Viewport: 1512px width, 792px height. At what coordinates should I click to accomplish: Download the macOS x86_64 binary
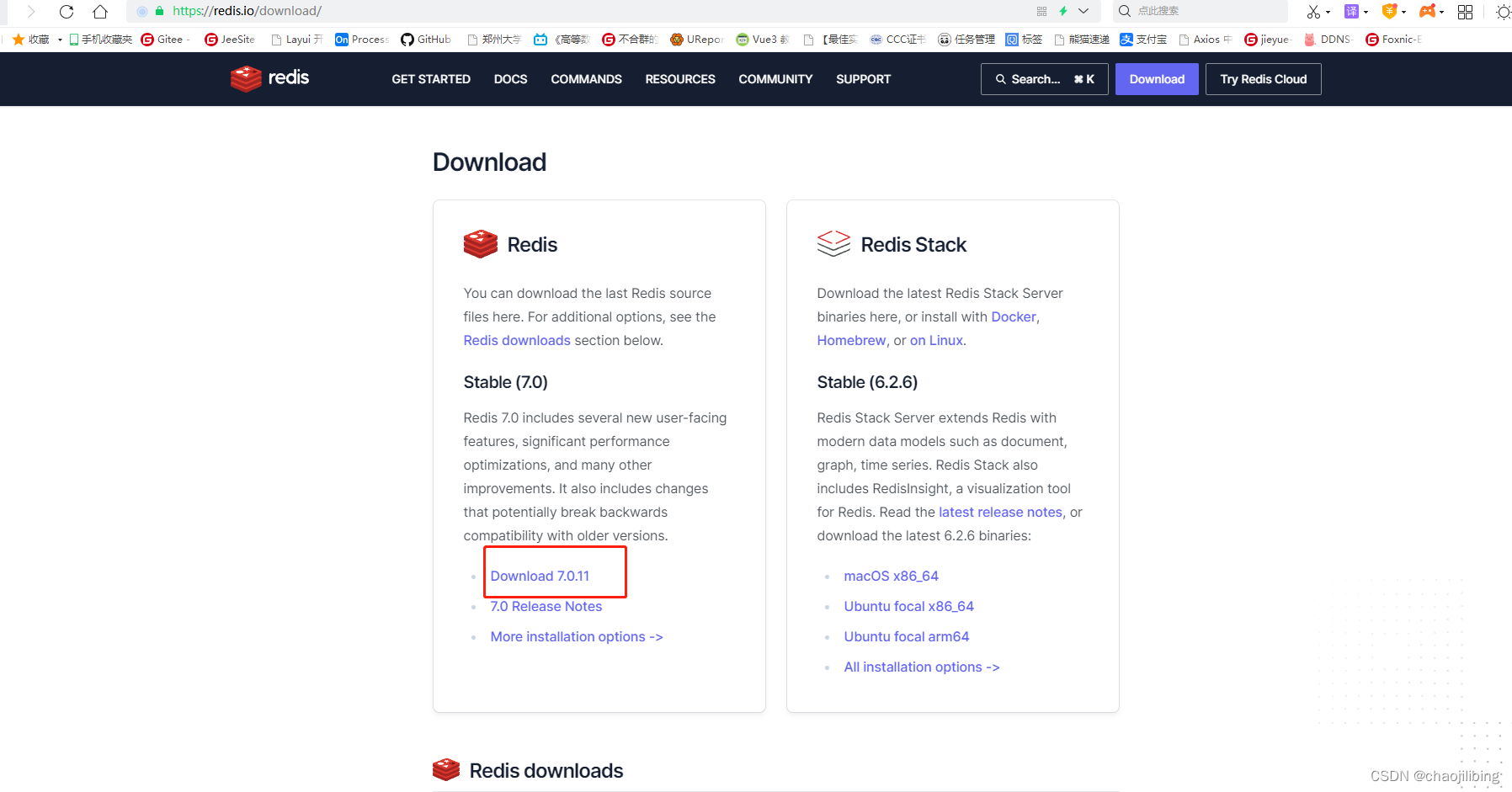[x=891, y=576]
